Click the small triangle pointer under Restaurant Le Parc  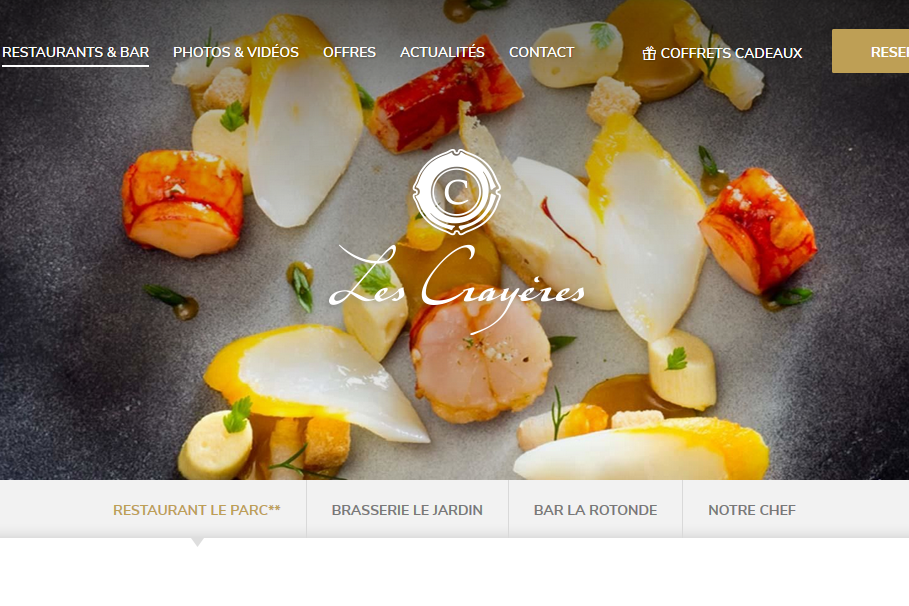click(x=197, y=542)
